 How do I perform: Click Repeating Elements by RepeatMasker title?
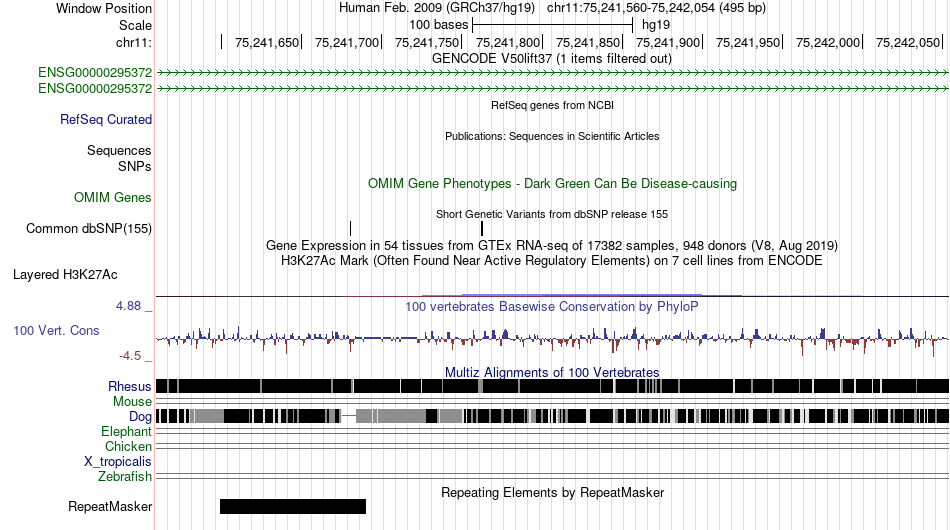tap(552, 492)
